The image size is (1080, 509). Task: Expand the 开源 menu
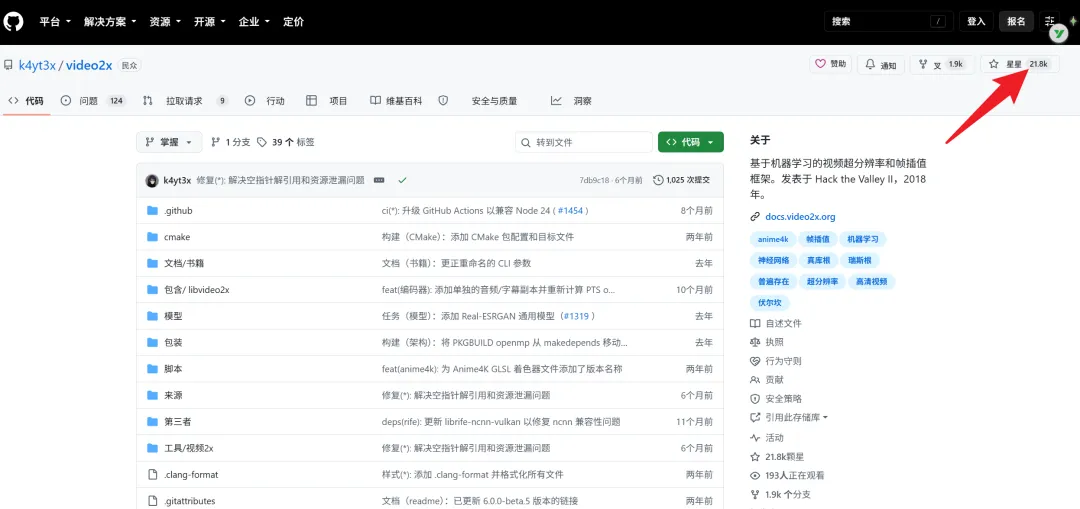(209, 21)
